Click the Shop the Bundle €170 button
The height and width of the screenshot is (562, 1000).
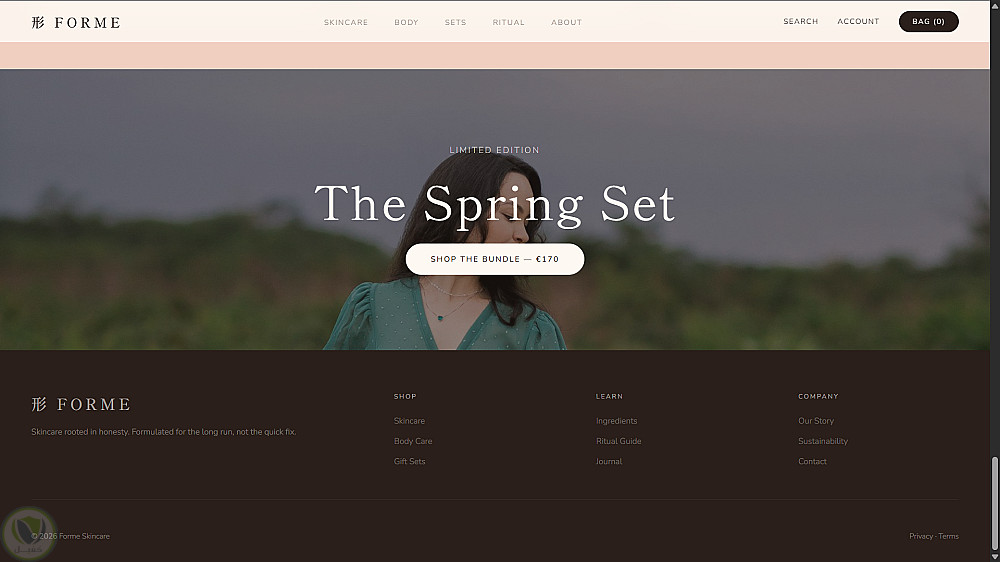(495, 259)
